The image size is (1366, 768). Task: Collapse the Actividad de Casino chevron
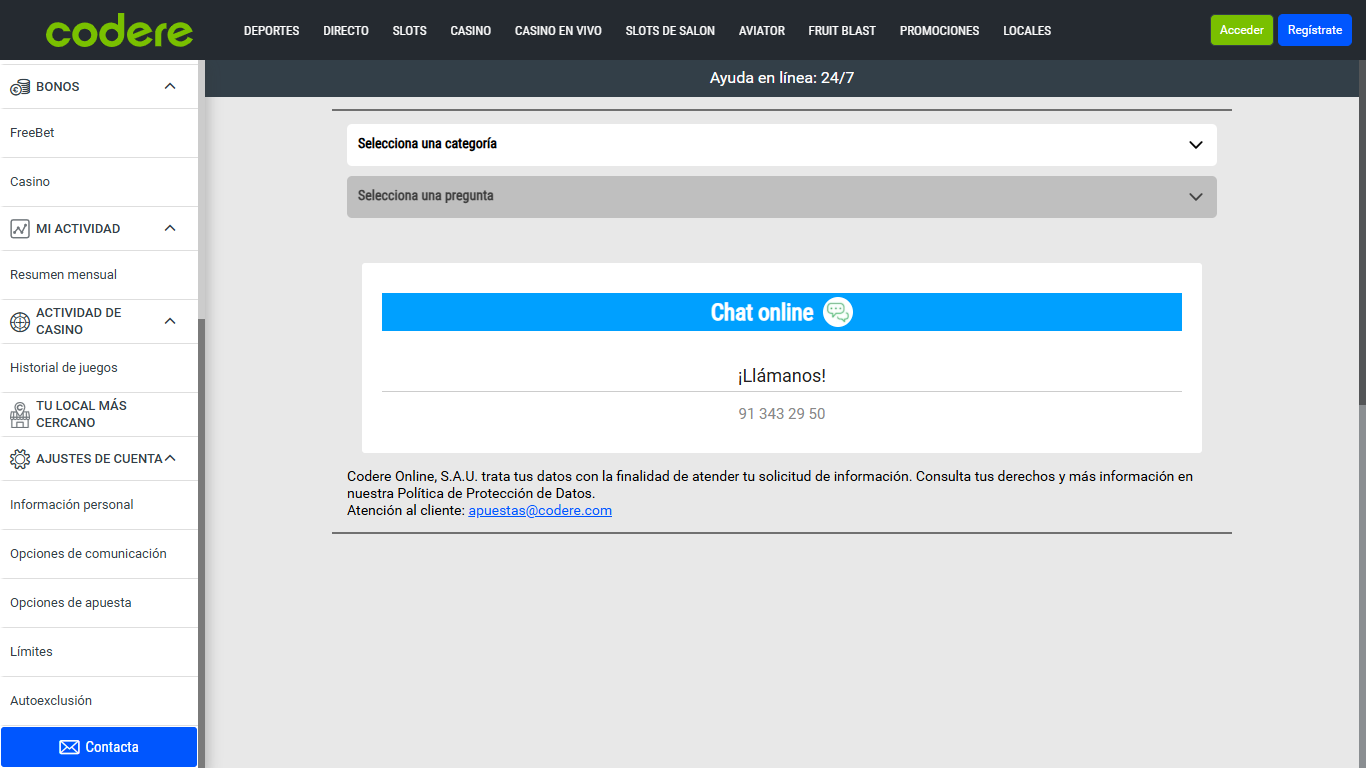pos(170,321)
